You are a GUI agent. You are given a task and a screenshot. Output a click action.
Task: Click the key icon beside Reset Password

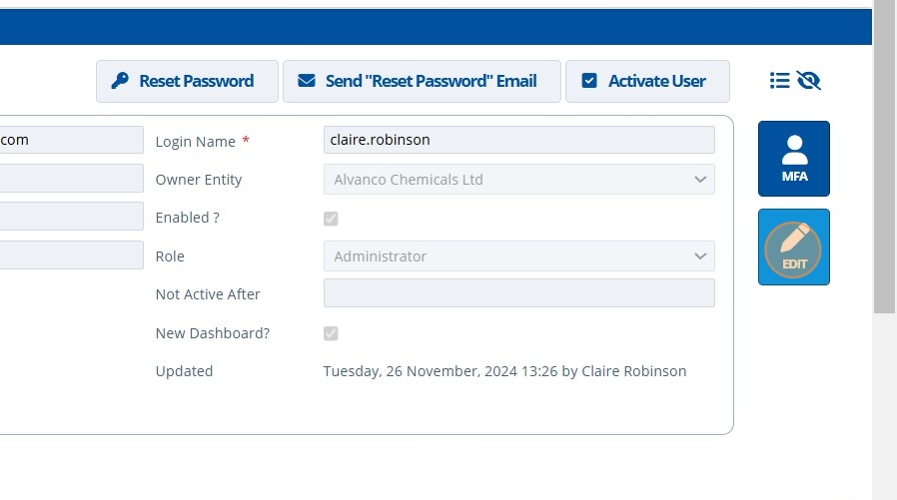coord(120,81)
